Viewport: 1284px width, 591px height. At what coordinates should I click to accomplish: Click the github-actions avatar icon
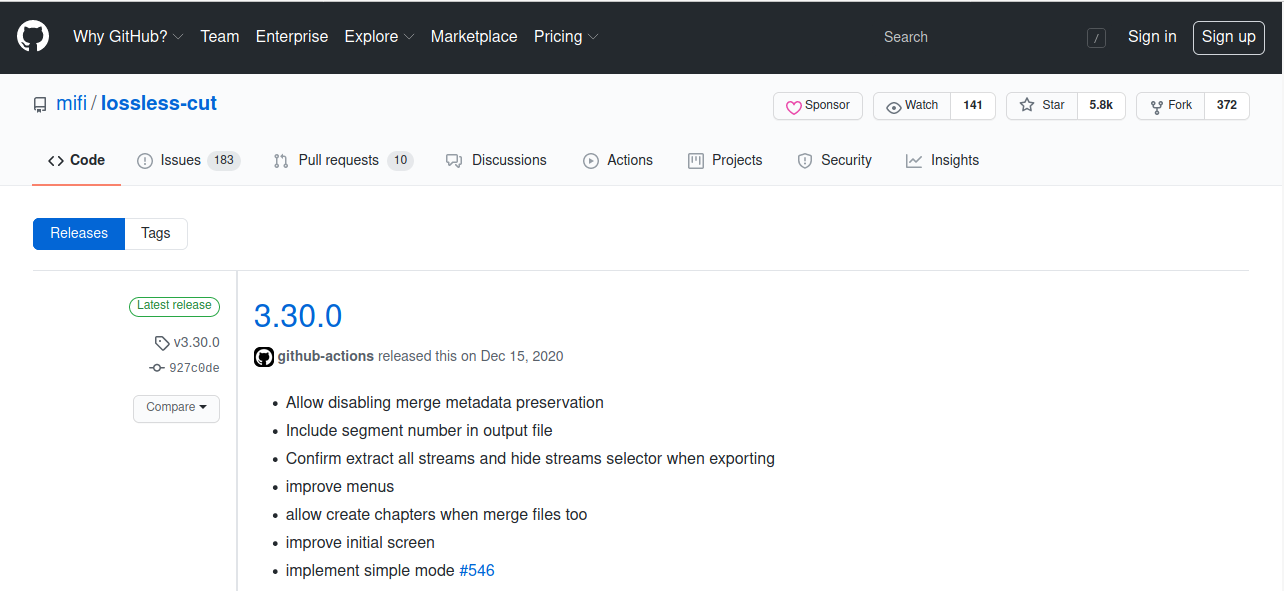(x=264, y=357)
